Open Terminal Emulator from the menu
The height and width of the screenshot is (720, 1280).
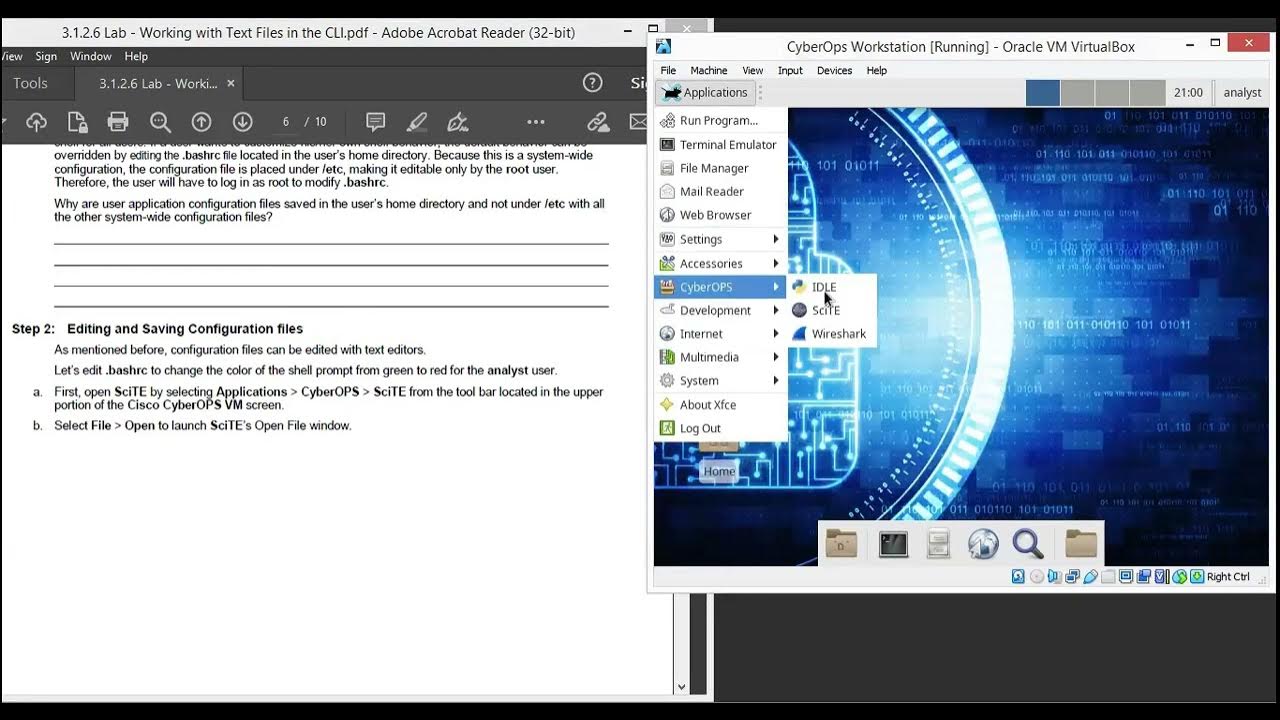721,144
